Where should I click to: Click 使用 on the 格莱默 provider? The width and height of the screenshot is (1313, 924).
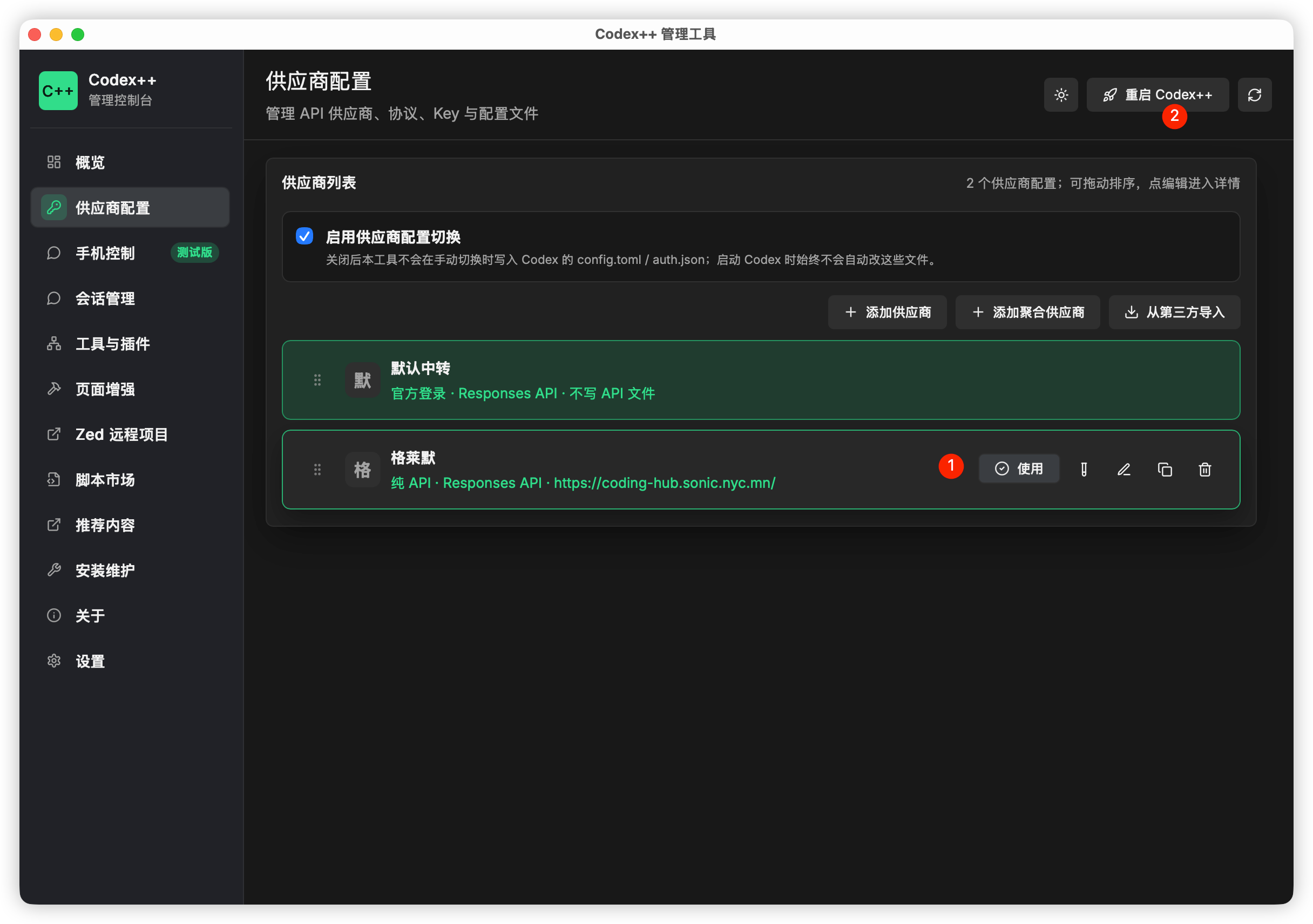1019,469
